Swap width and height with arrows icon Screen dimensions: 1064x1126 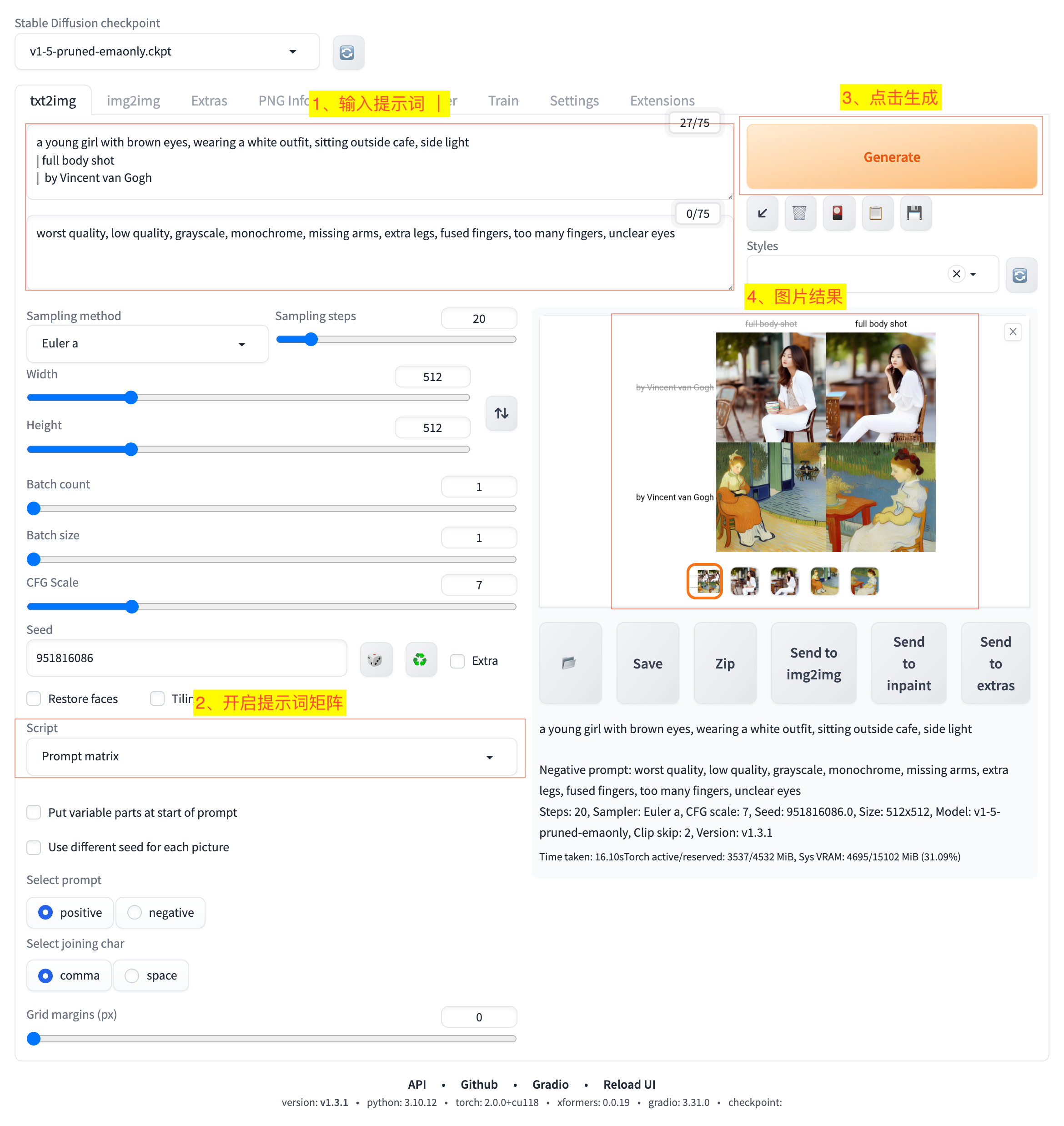[501, 413]
